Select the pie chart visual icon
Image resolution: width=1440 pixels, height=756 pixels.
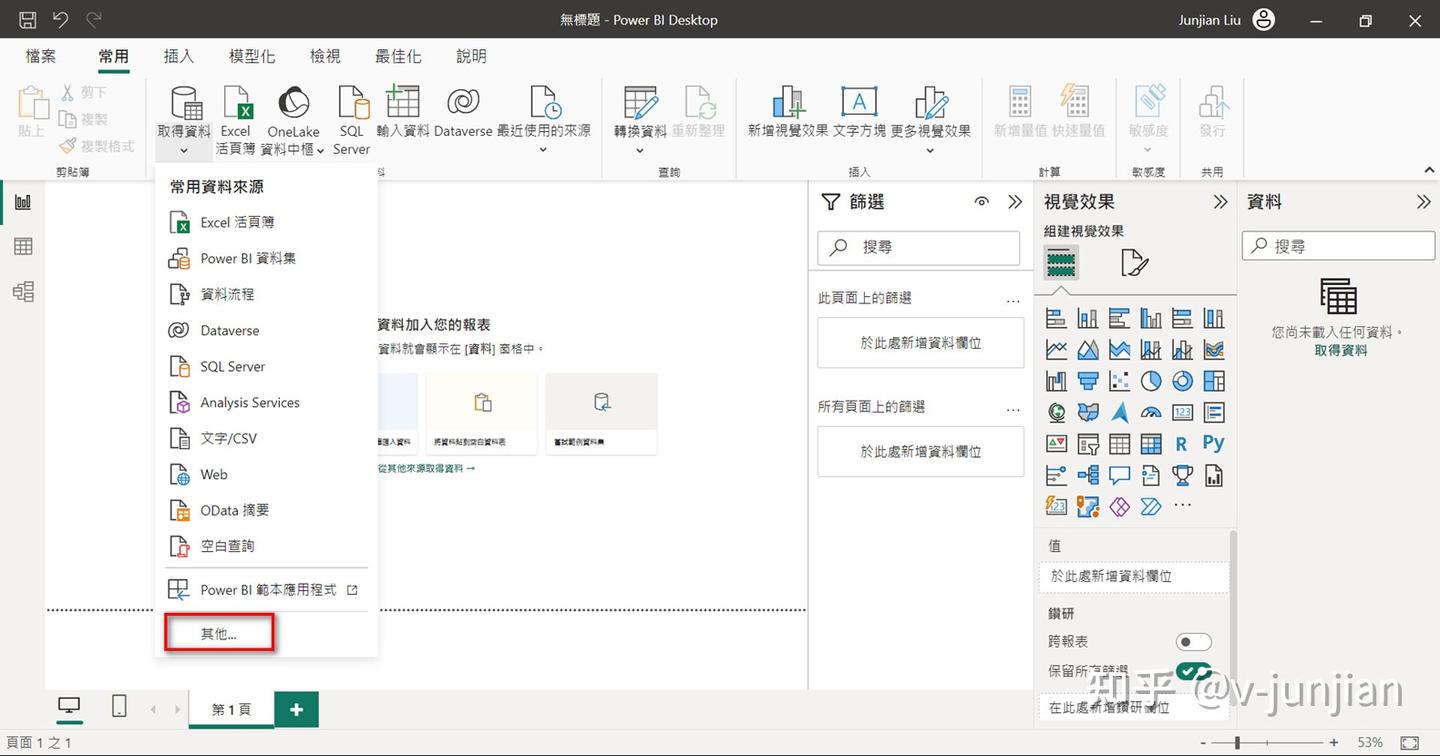point(1151,381)
